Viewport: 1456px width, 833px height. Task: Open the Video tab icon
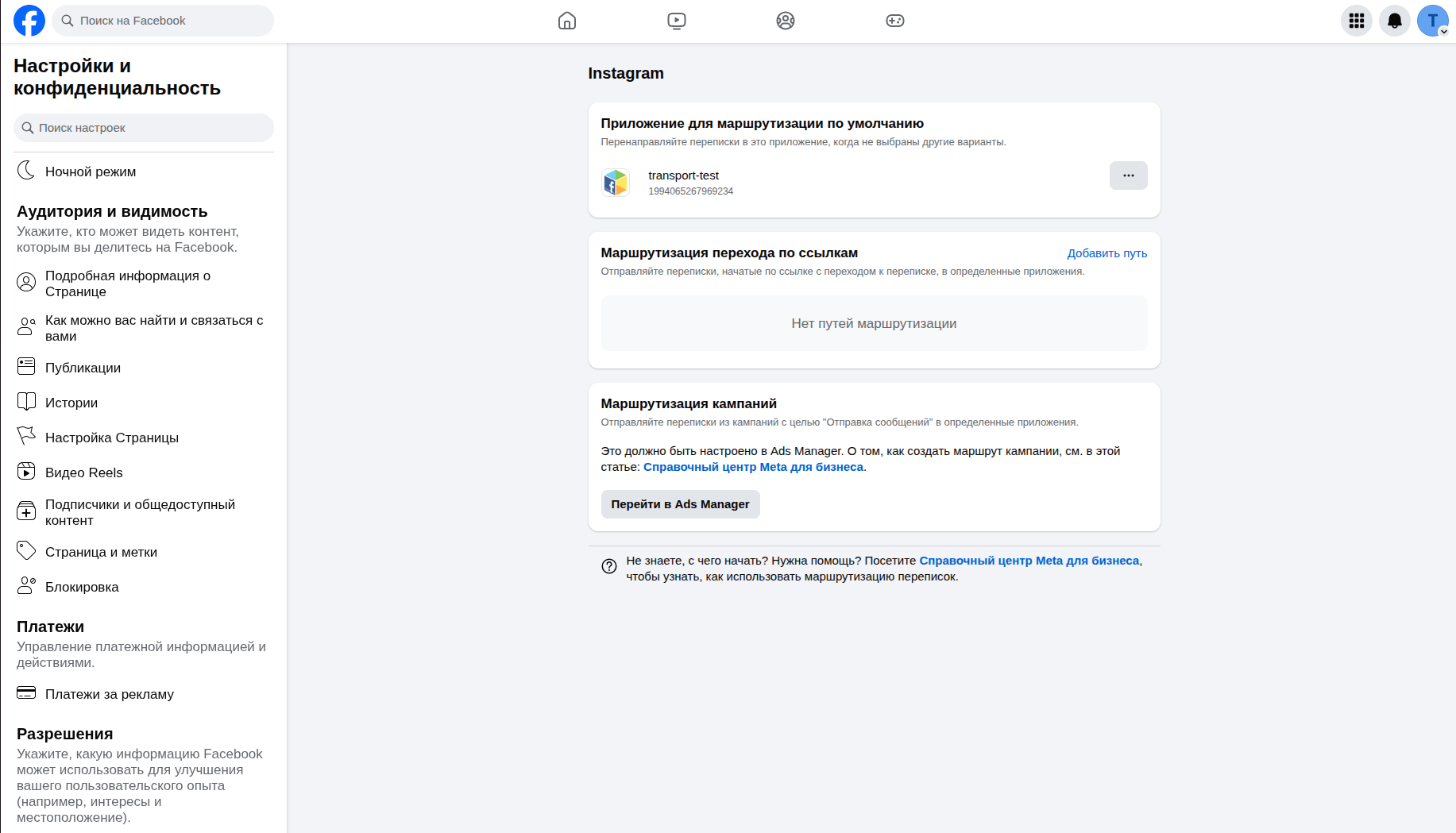(677, 21)
